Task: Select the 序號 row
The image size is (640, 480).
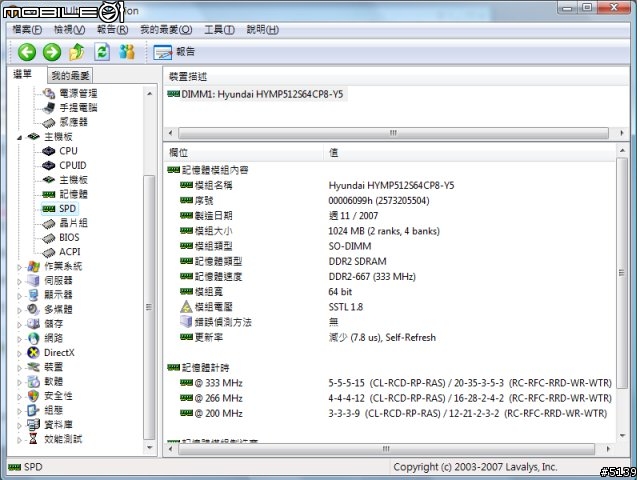Action: (x=390, y=200)
